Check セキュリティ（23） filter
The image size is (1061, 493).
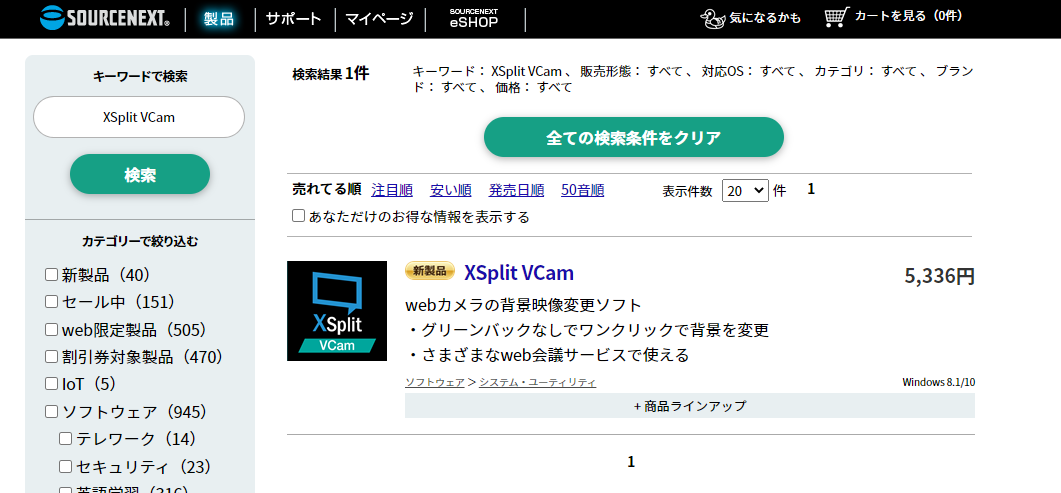click(66, 467)
